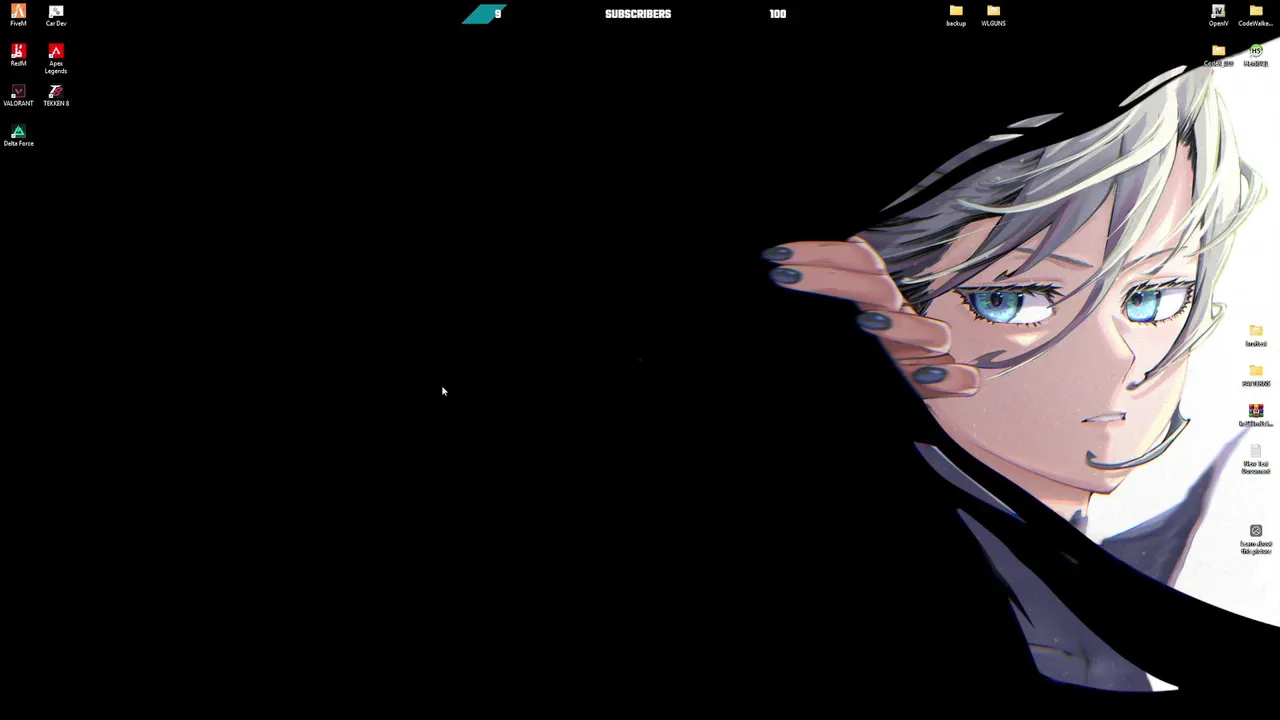Select the VALORANT desktop shortcut
Screen dimensions: 1280x720
pyautogui.click(x=18, y=95)
